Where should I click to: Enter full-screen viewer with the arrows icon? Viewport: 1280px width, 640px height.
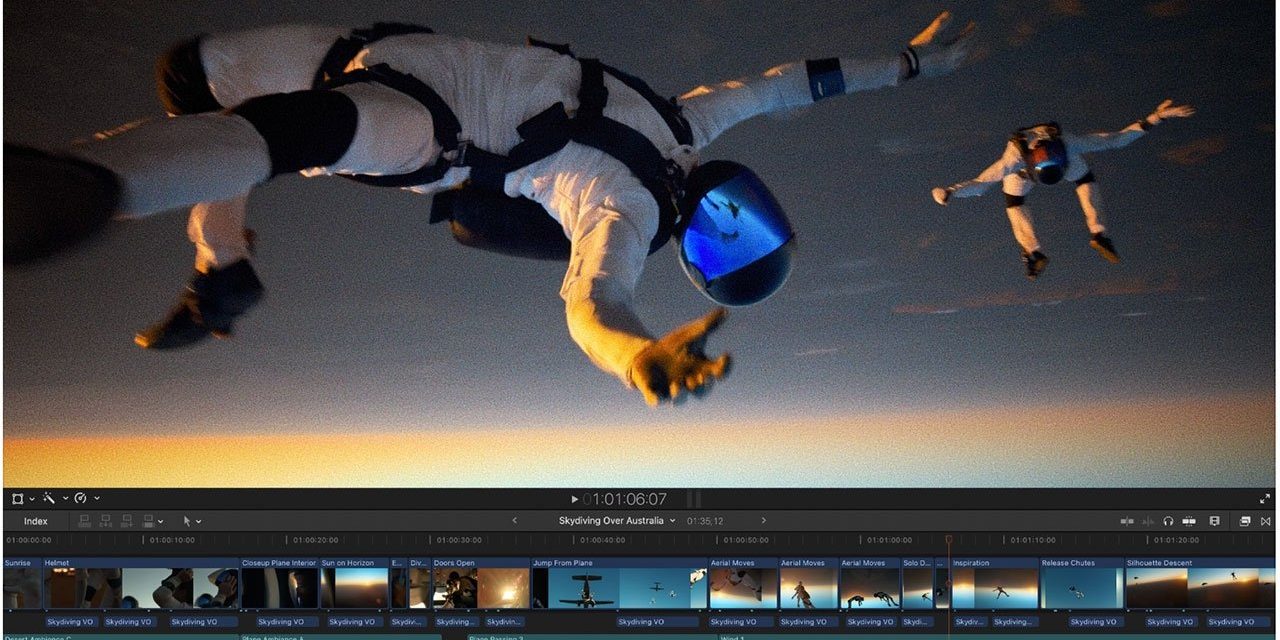click(x=1265, y=498)
